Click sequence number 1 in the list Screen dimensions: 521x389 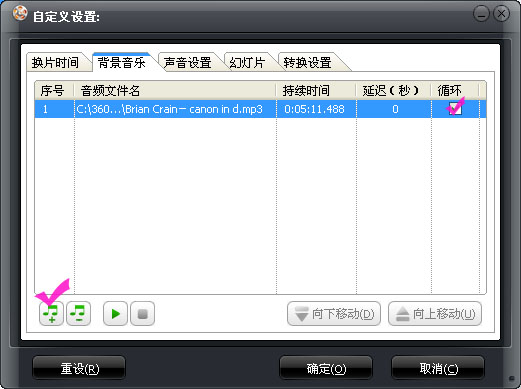(45, 109)
